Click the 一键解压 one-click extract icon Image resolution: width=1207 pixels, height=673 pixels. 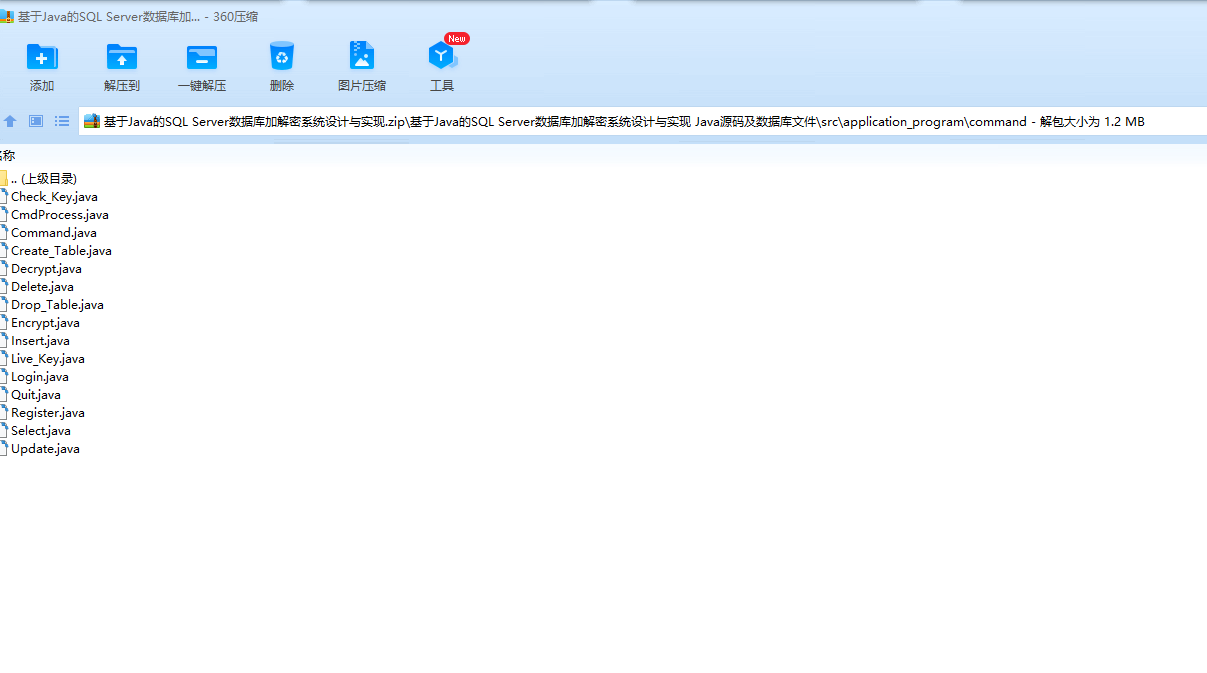202,56
